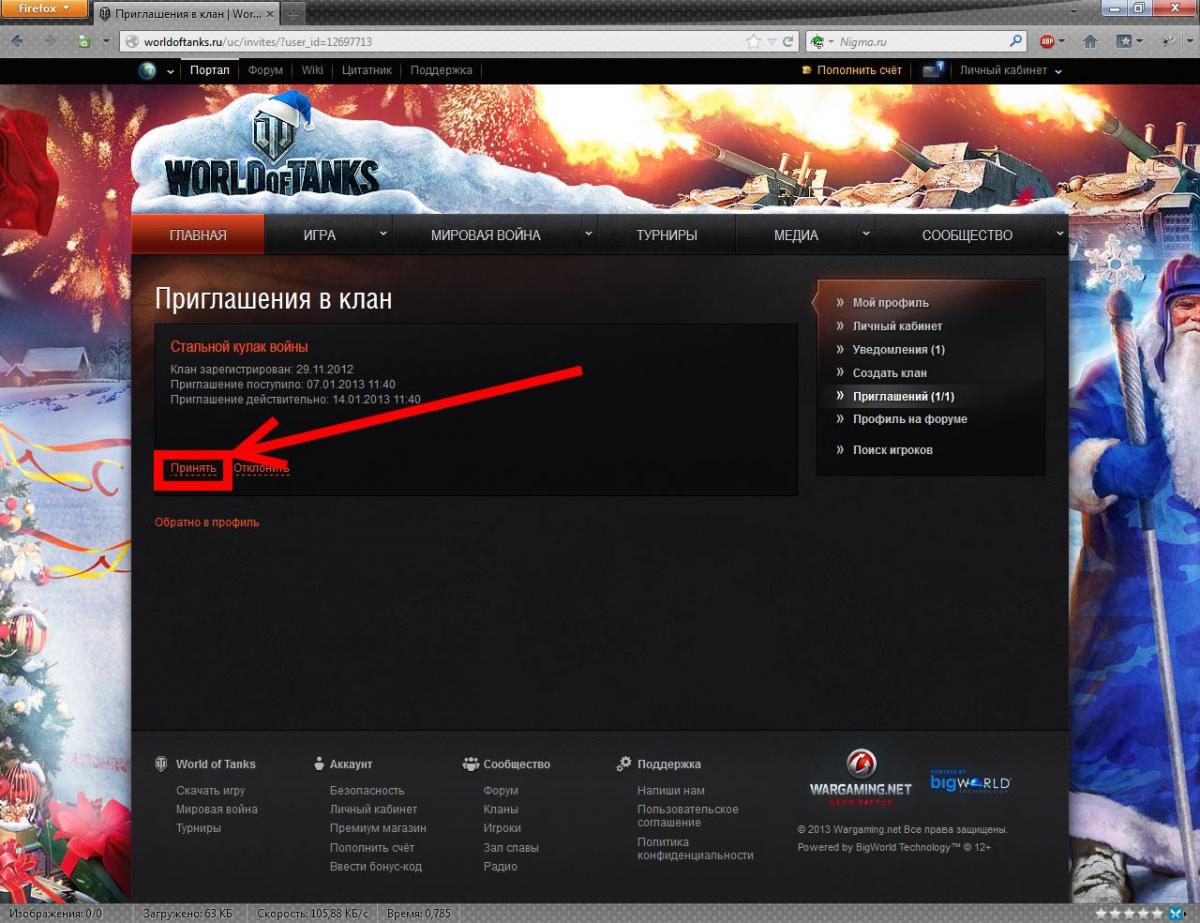This screenshot has width=1200, height=923.
Task: Open footer Зал славы link
Action: pyautogui.click(x=511, y=847)
